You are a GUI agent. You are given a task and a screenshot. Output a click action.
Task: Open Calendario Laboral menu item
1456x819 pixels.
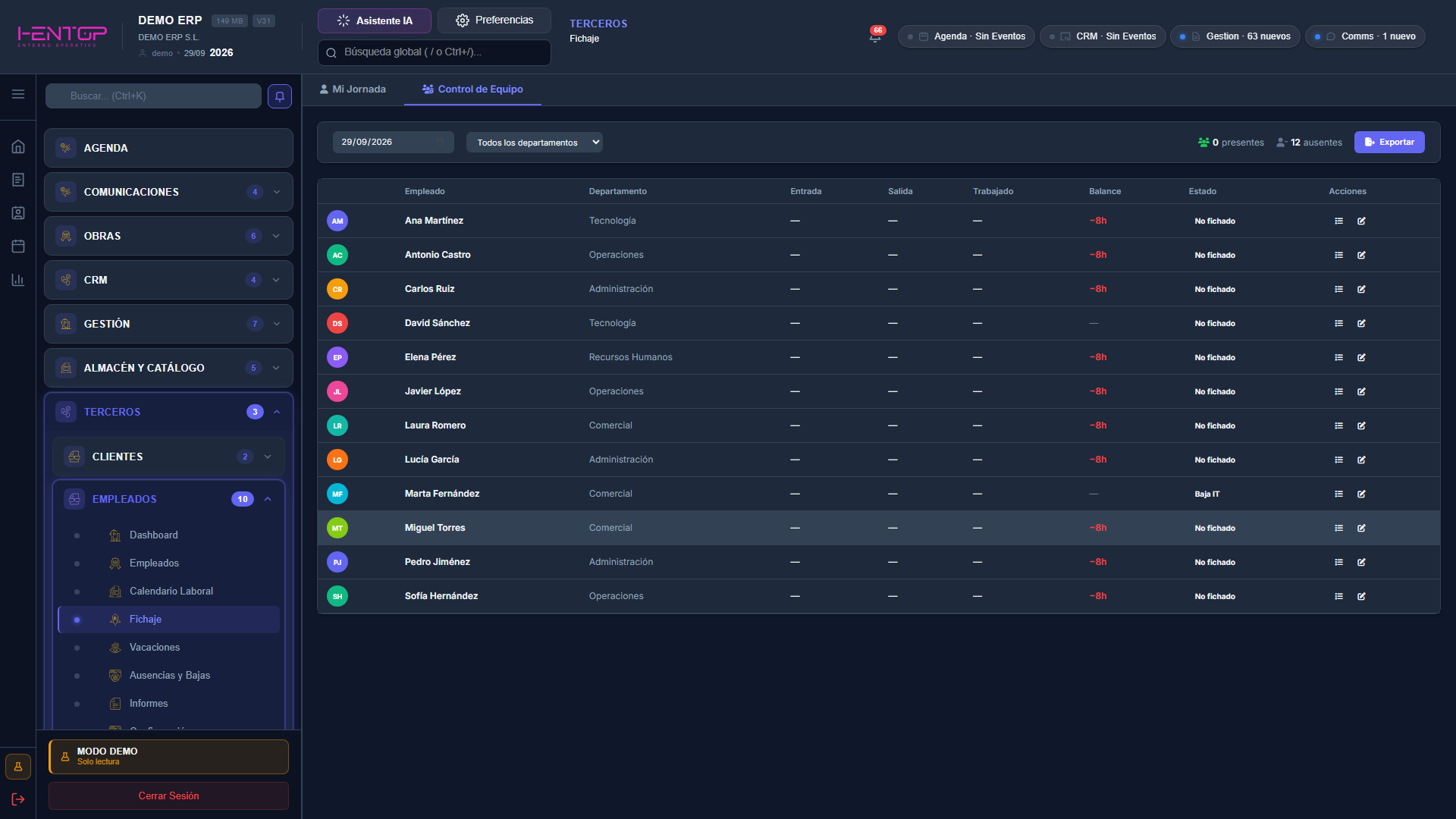pyautogui.click(x=168, y=591)
